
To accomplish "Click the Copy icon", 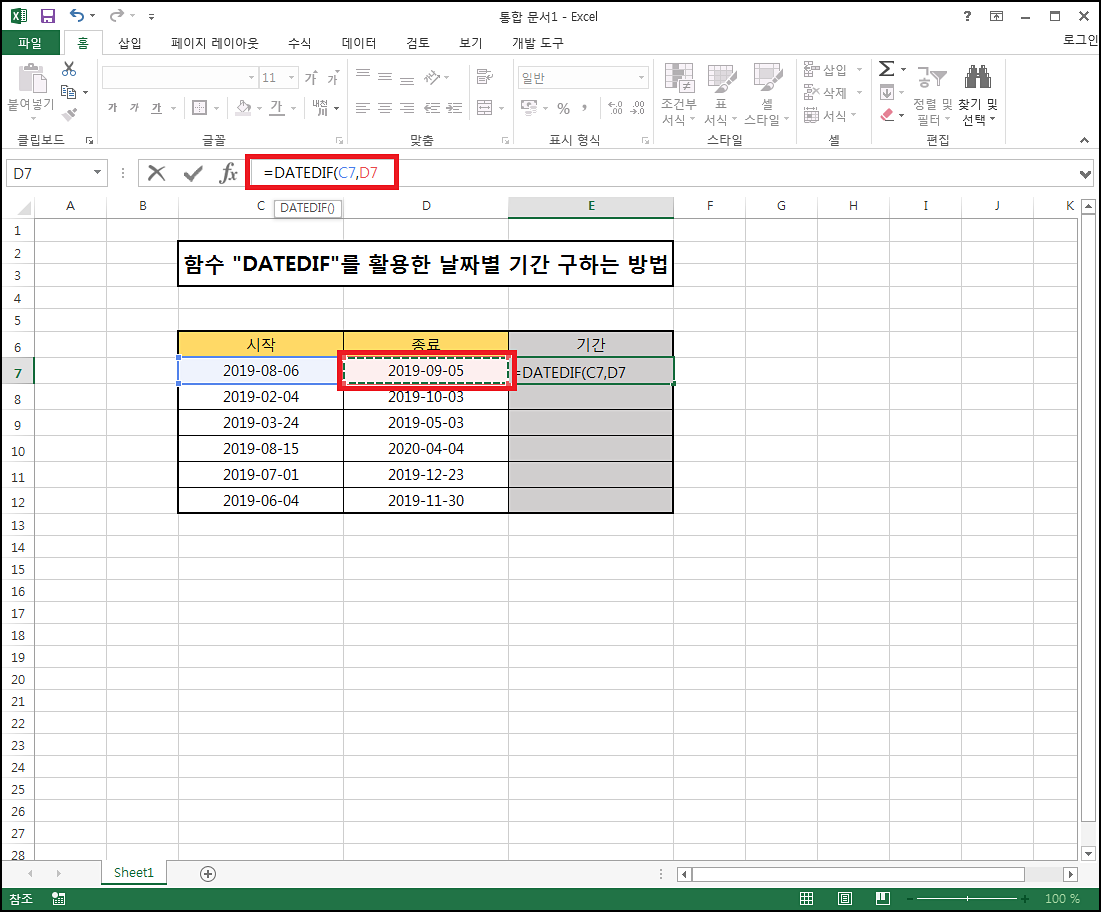I will pyautogui.click(x=68, y=92).
